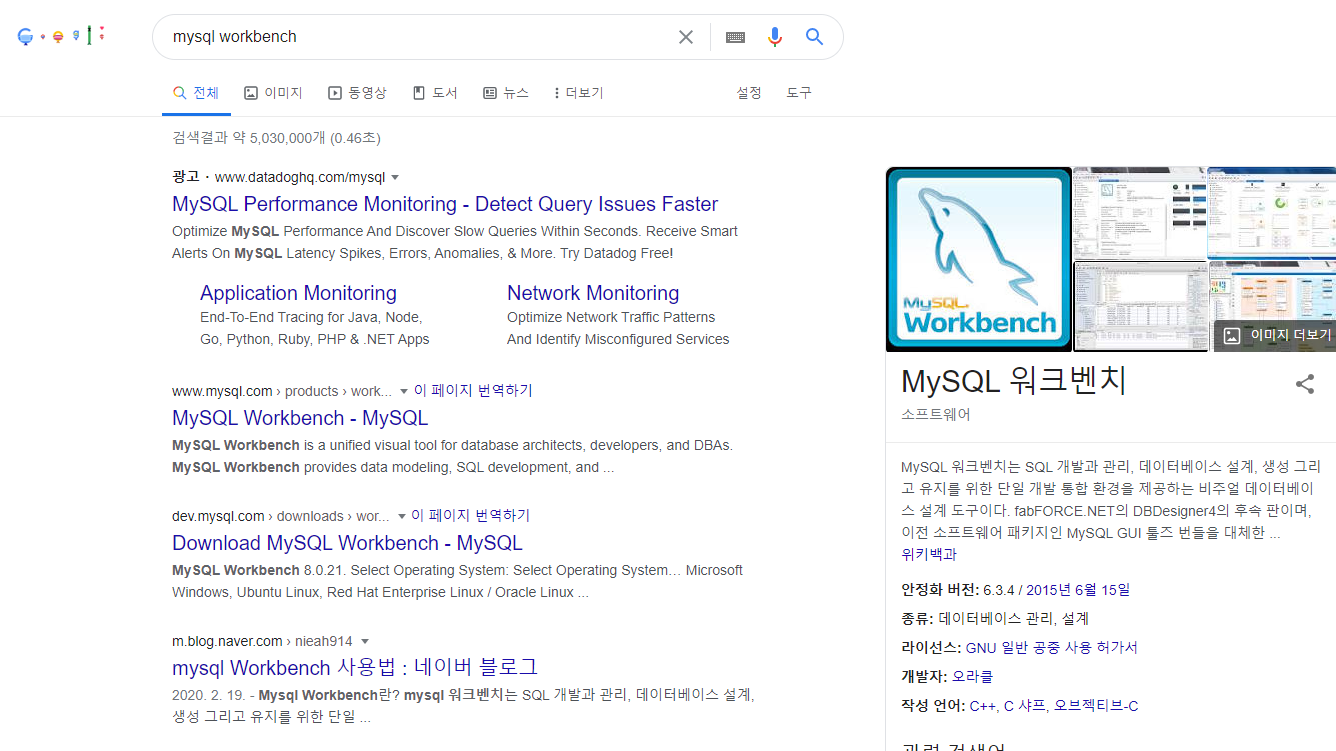The image size is (1336, 751).
Task: Click 이미지 더보기 button
Action: point(1275,336)
